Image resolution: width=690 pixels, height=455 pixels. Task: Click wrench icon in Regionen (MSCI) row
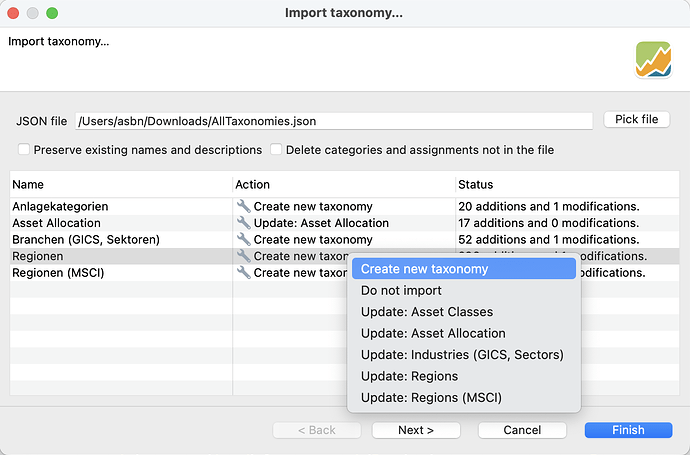pos(243,273)
